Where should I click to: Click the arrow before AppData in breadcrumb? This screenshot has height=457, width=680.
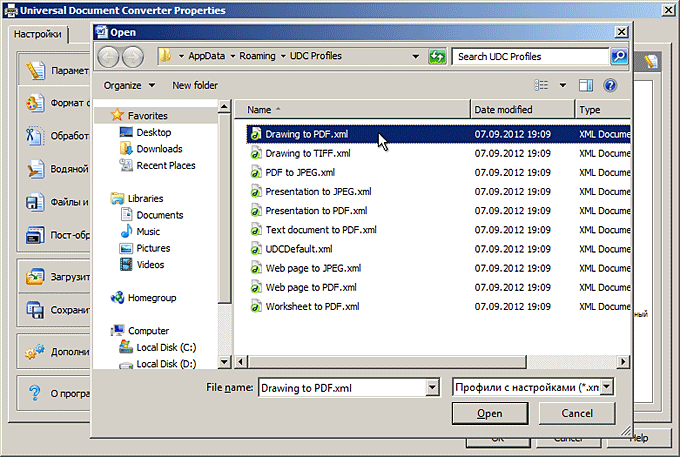[181, 56]
